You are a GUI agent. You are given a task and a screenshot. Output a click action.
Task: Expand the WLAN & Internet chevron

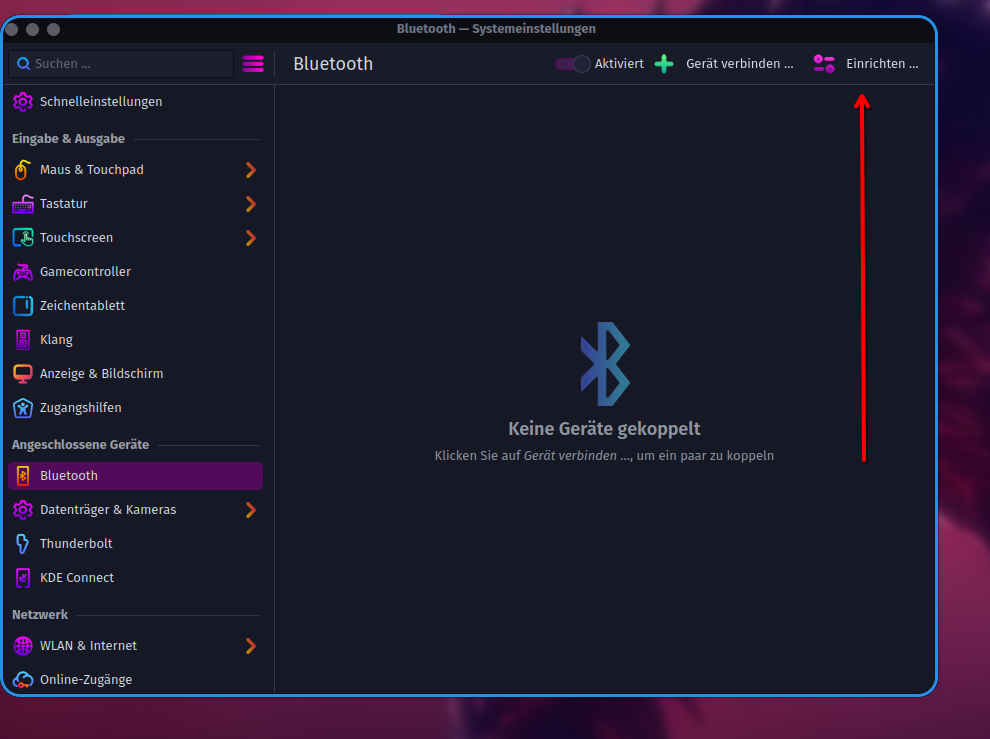coord(251,646)
